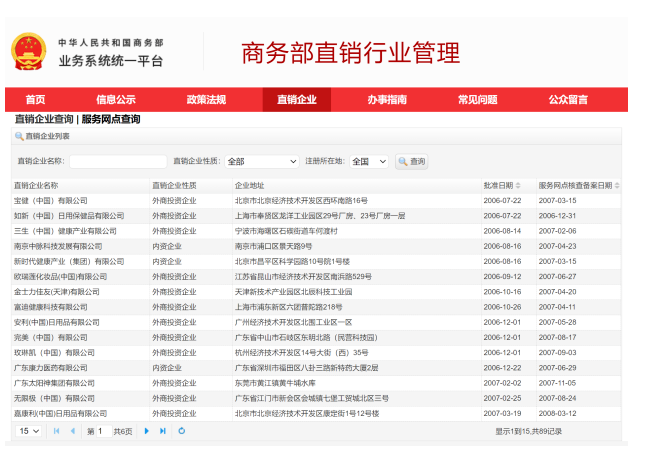Click magnifier icon beside 直销企业列表
Image resolution: width=645 pixels, height=455 pixels.
[x=19, y=136]
